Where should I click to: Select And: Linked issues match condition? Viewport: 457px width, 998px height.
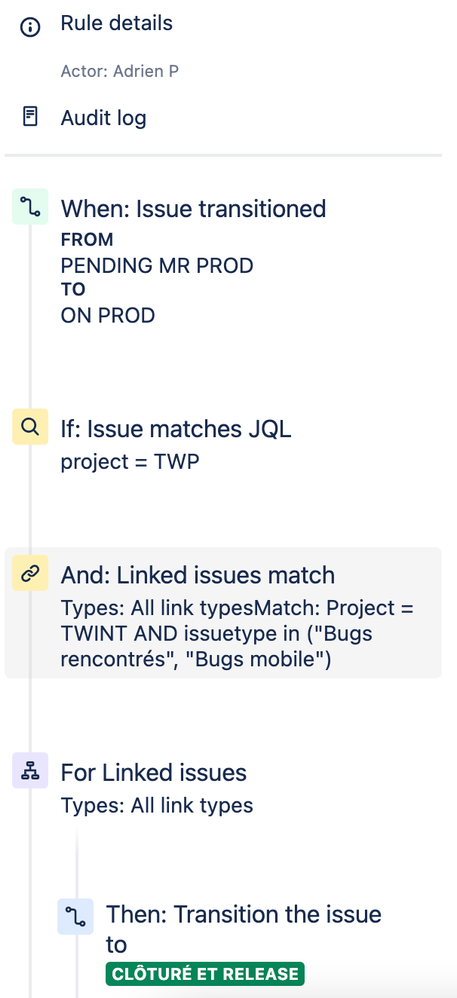coord(223,612)
